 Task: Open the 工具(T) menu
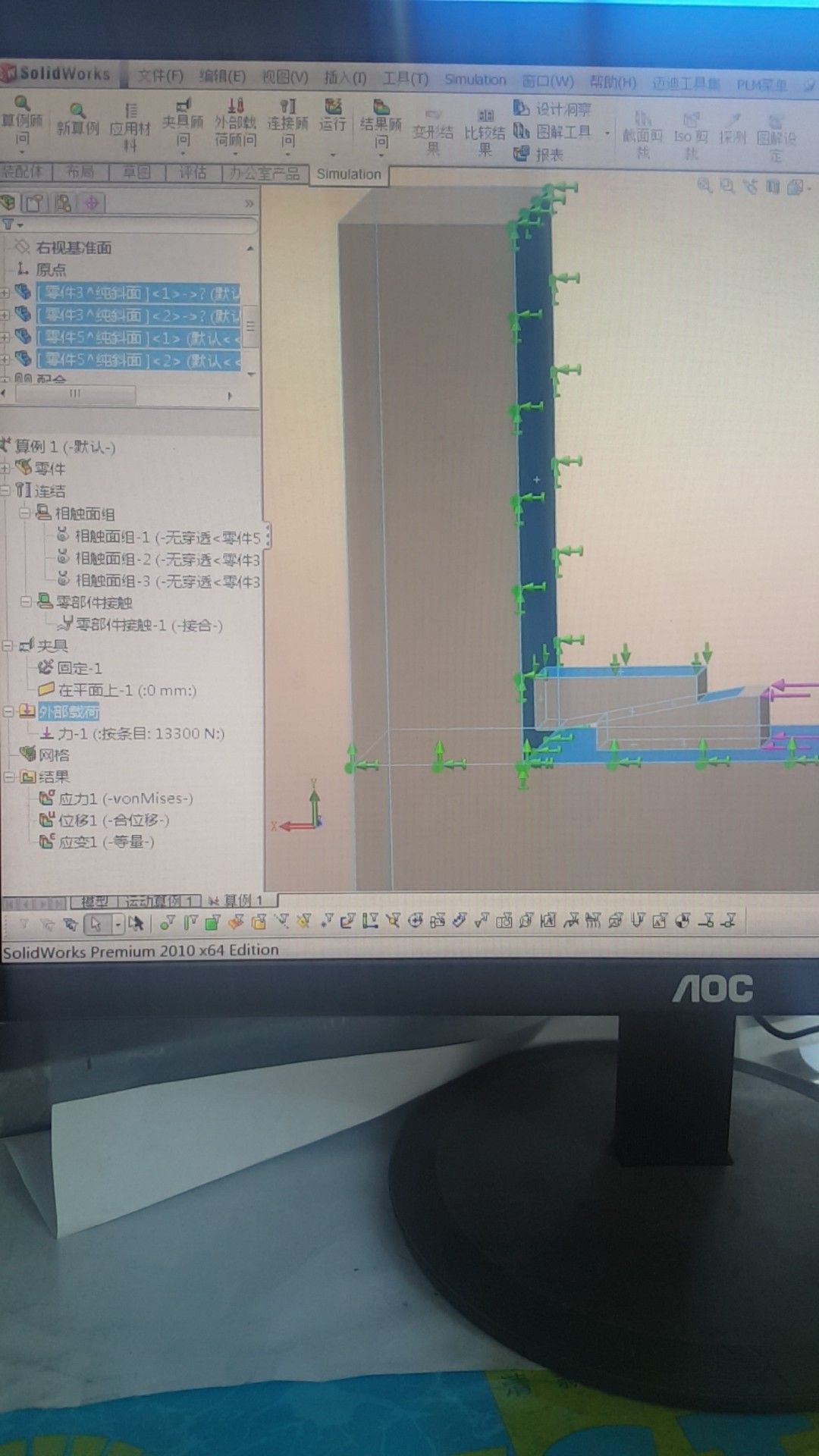pos(406,79)
